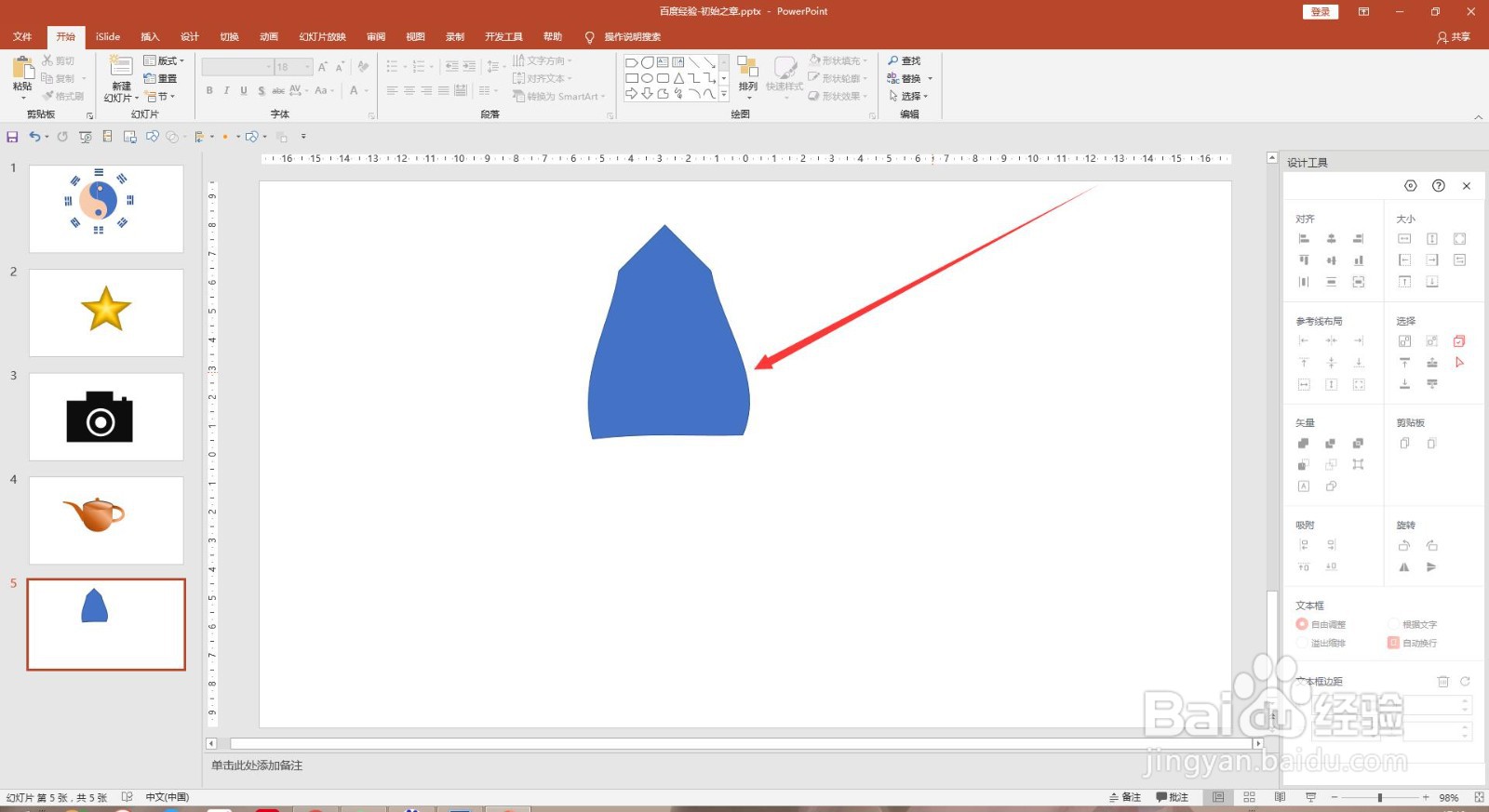Click the zoom slider handle in status bar

pyautogui.click(x=1380, y=797)
